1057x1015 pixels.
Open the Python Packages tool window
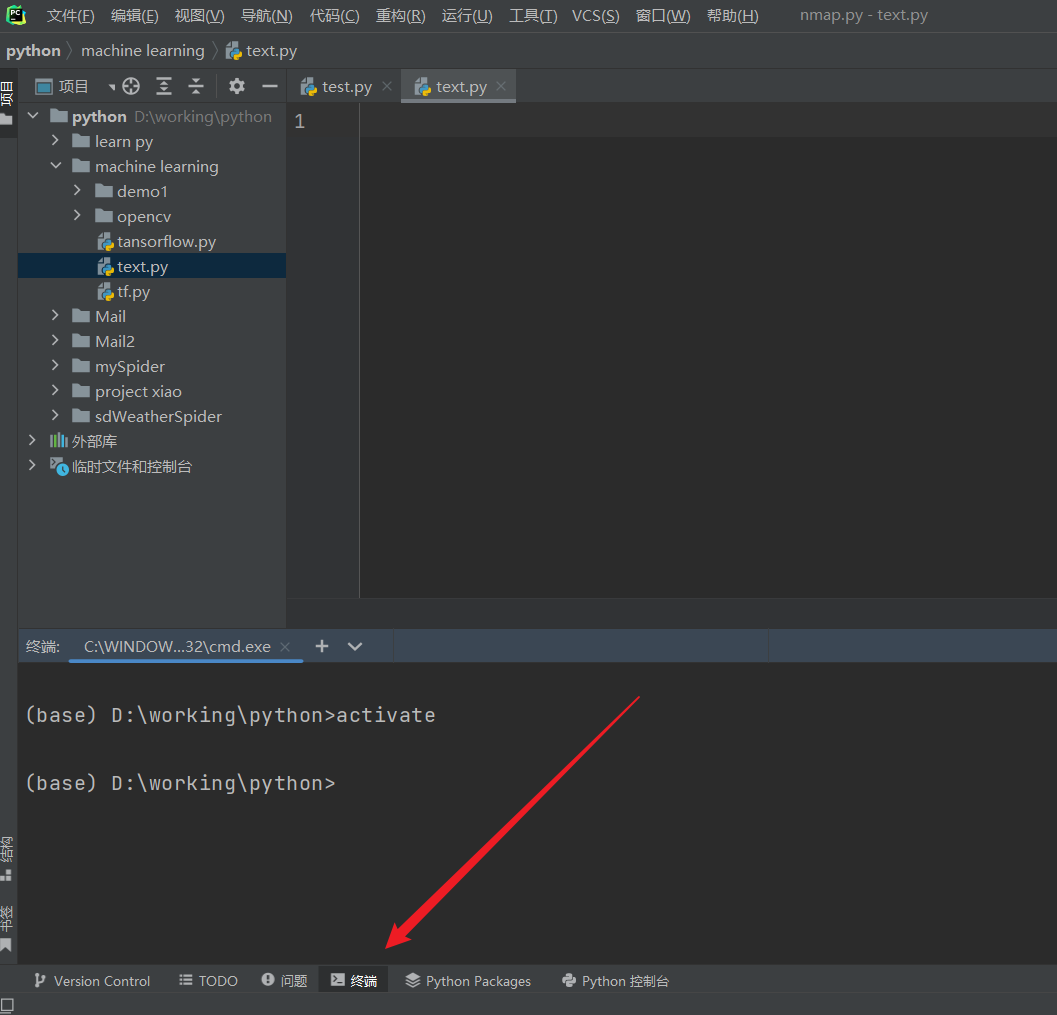pos(468,981)
